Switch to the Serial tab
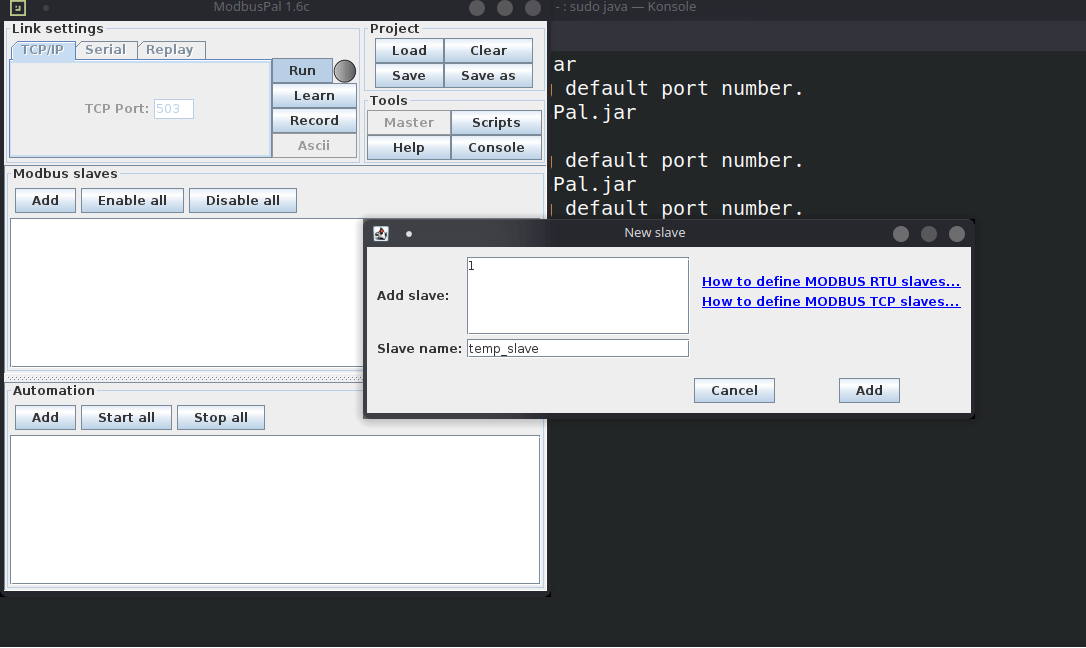Image resolution: width=1086 pixels, height=648 pixels. 105,50
